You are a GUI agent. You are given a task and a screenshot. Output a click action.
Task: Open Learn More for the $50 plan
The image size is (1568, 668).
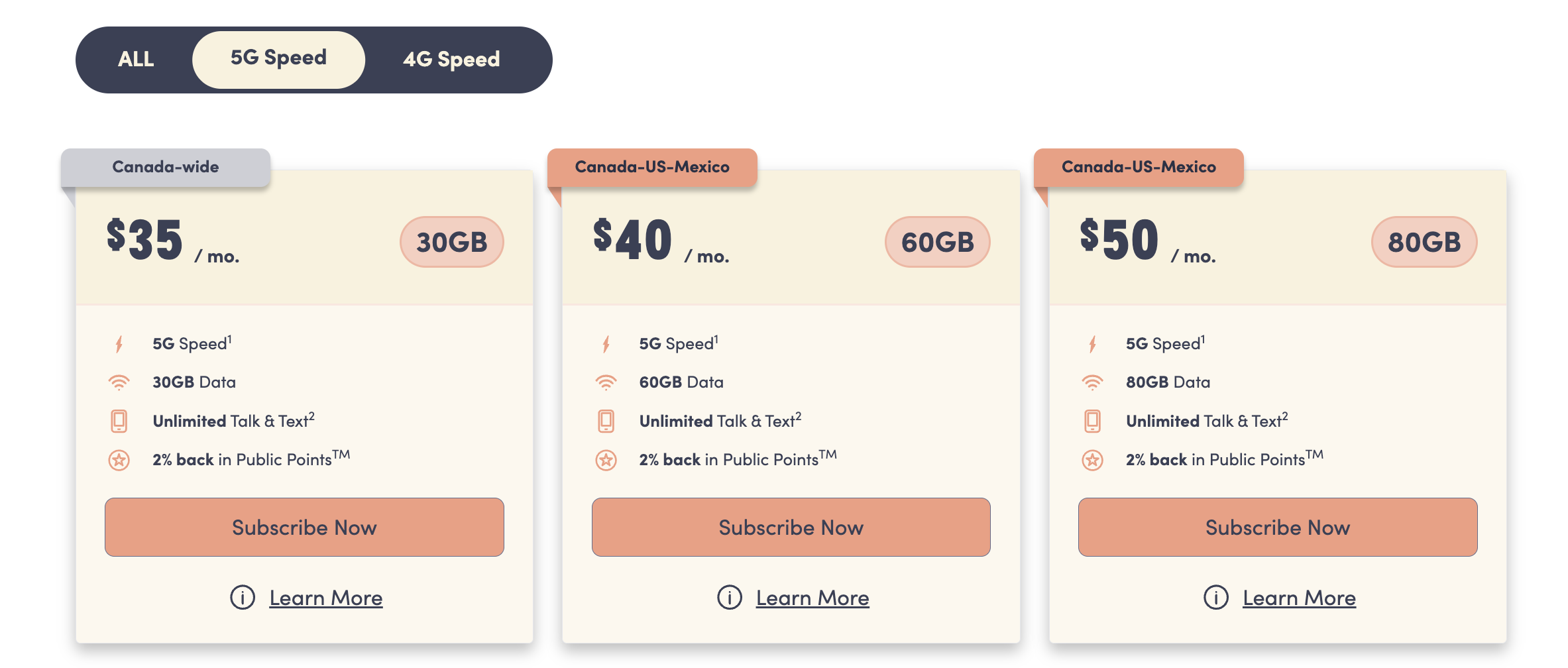[x=1299, y=598]
